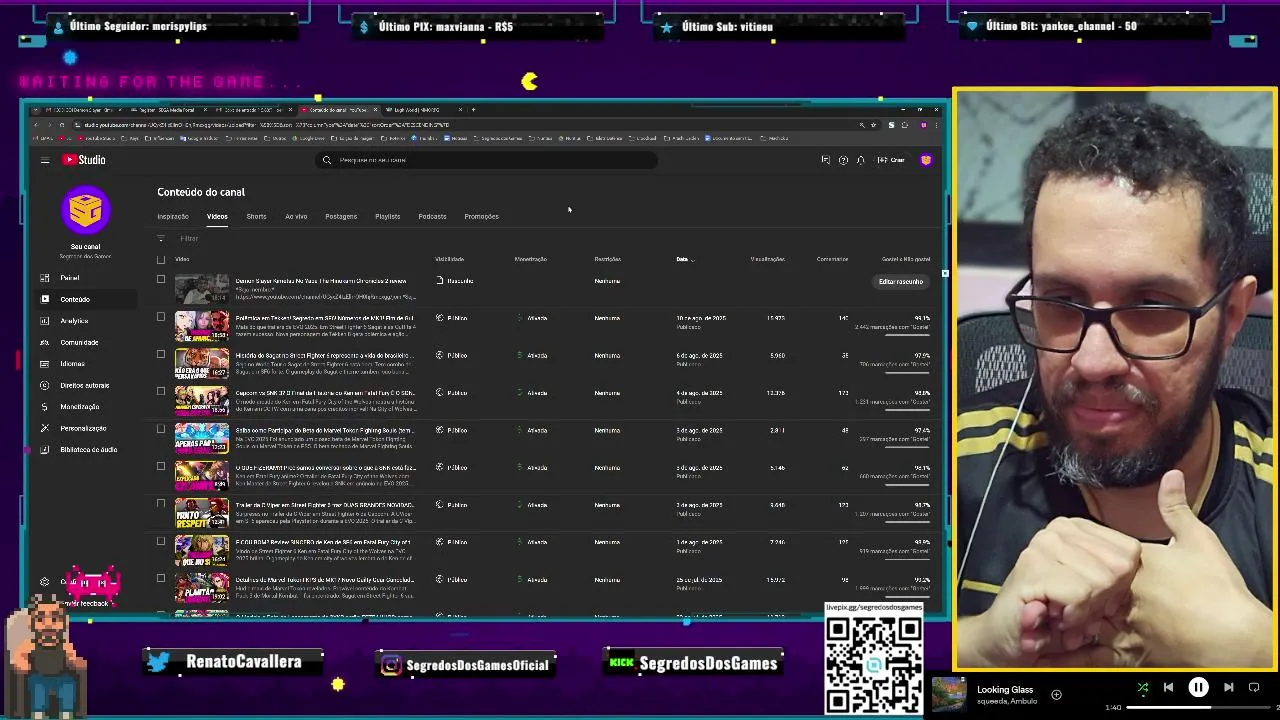Viewport: 1280px width, 720px height.
Task: Click the Biblioteca de áudio icon
Action: click(x=45, y=450)
